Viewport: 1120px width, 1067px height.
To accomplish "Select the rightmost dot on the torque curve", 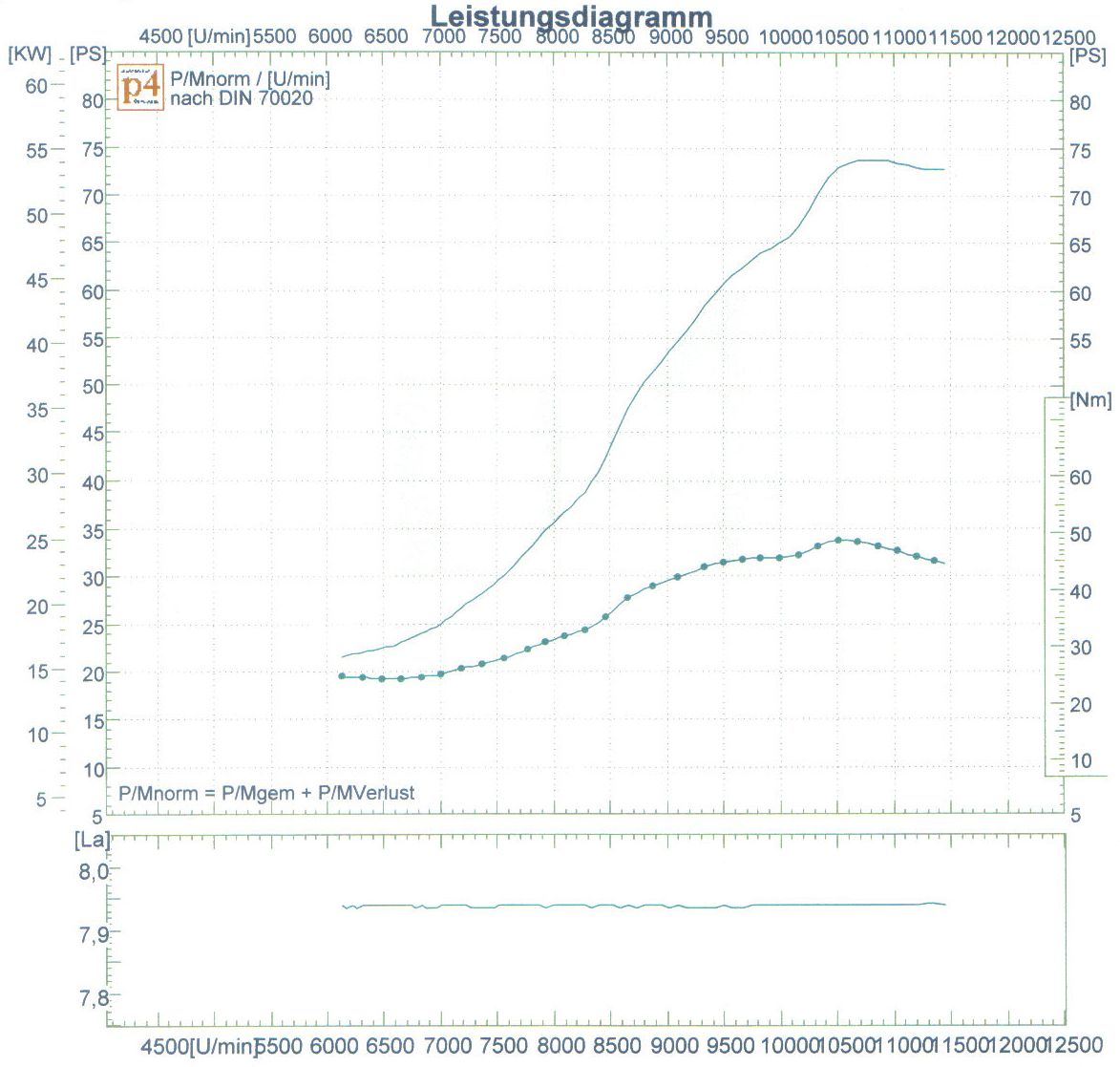I will tap(934, 560).
